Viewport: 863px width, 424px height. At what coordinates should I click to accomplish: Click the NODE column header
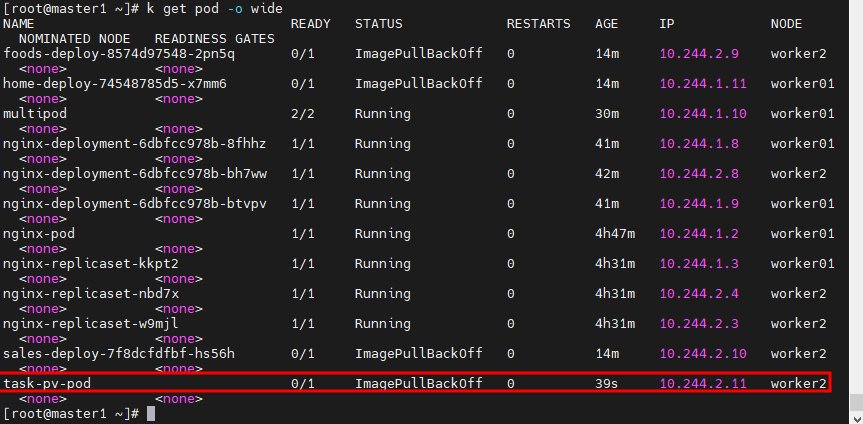point(786,24)
